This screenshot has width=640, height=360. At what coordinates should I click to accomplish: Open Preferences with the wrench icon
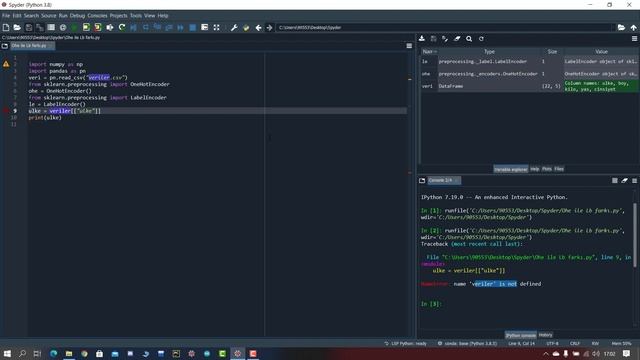[234, 27]
